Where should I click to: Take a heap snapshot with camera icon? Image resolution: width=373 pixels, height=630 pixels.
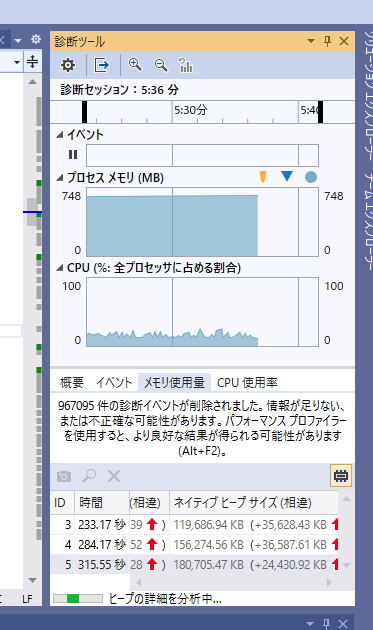[64, 476]
